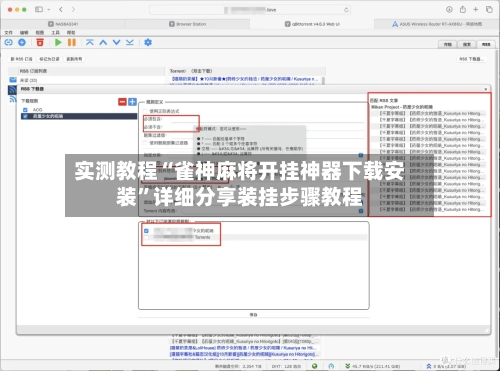Open the Torrent content layout dropdown
500x371 pixels.
click(x=361, y=211)
